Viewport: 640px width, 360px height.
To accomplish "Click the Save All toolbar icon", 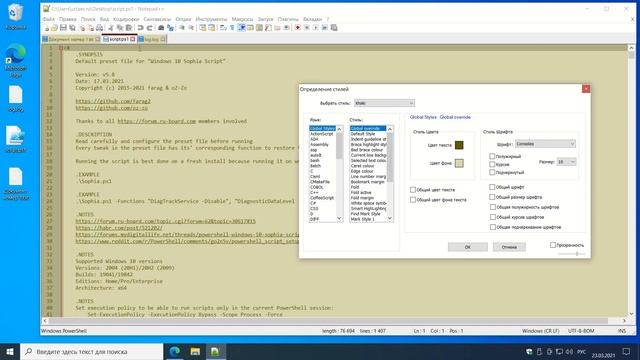I will coord(72,28).
